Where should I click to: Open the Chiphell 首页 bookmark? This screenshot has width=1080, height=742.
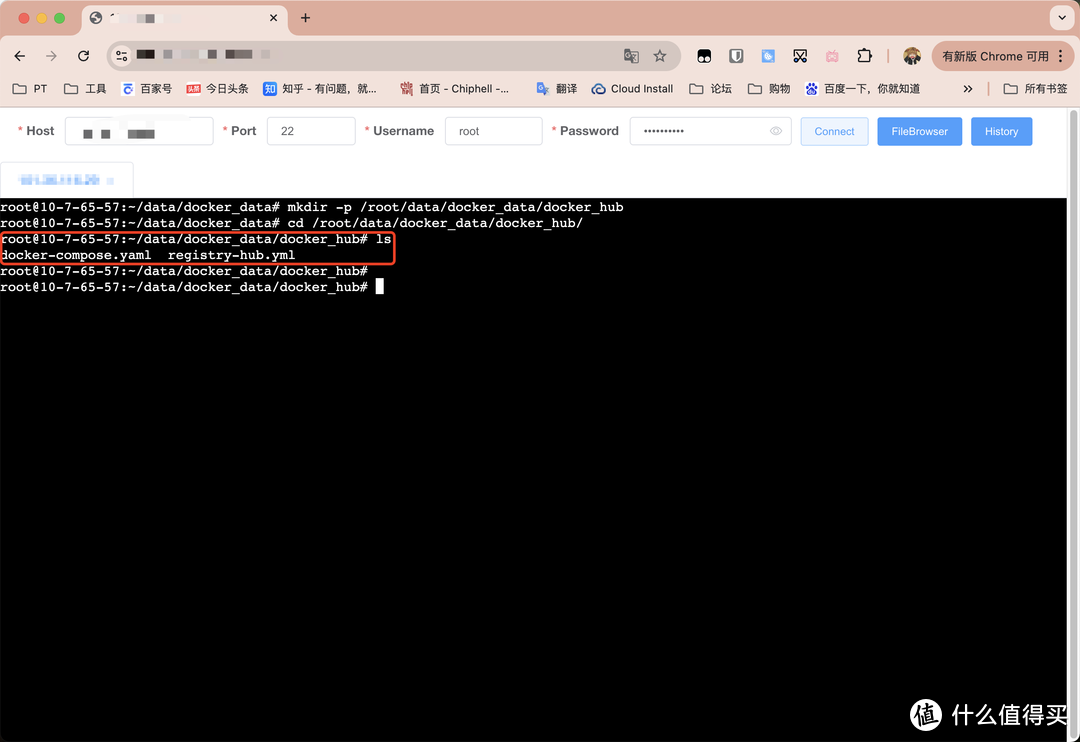click(x=455, y=89)
